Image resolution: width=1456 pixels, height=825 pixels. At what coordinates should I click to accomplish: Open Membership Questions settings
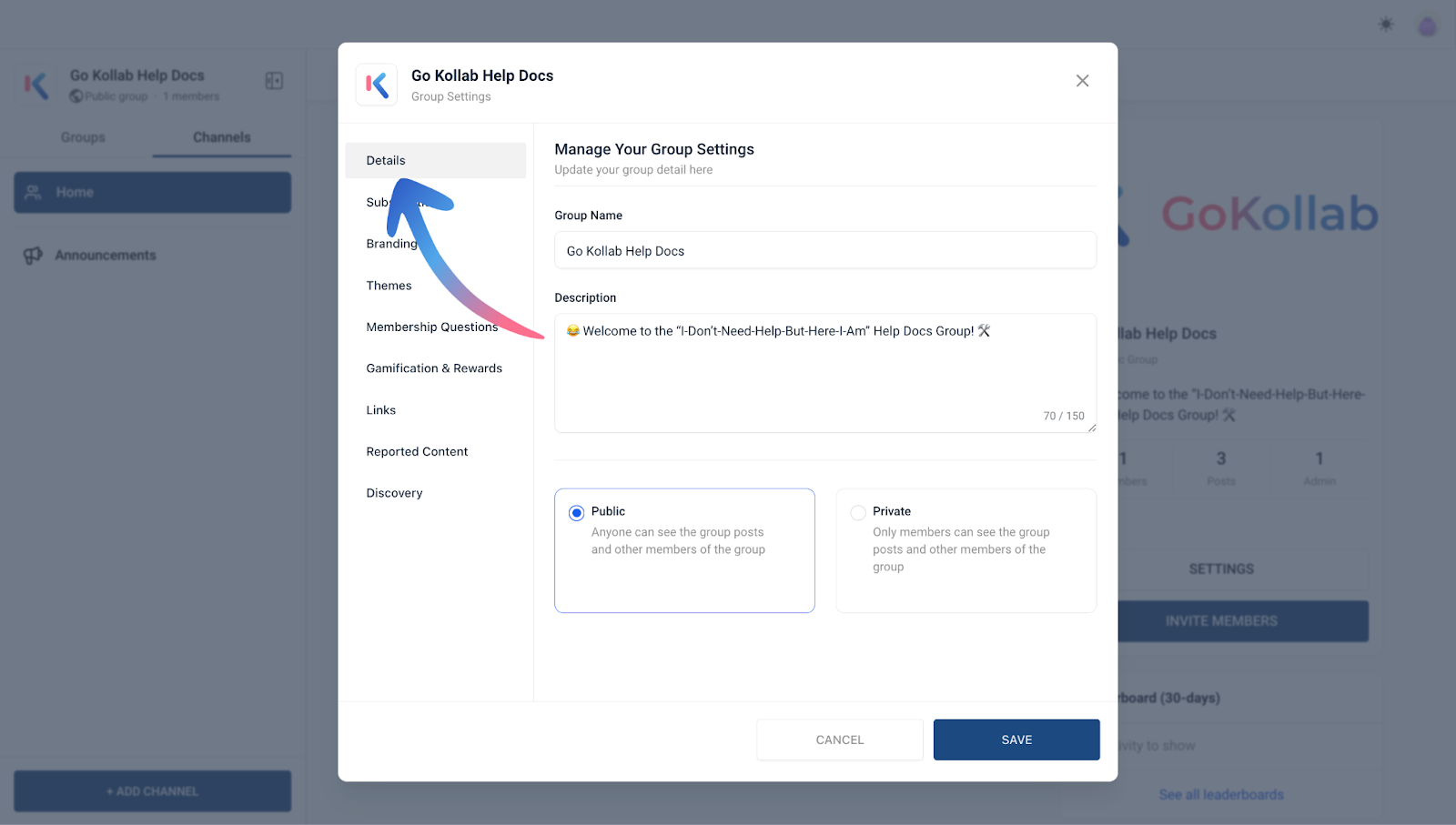(432, 327)
